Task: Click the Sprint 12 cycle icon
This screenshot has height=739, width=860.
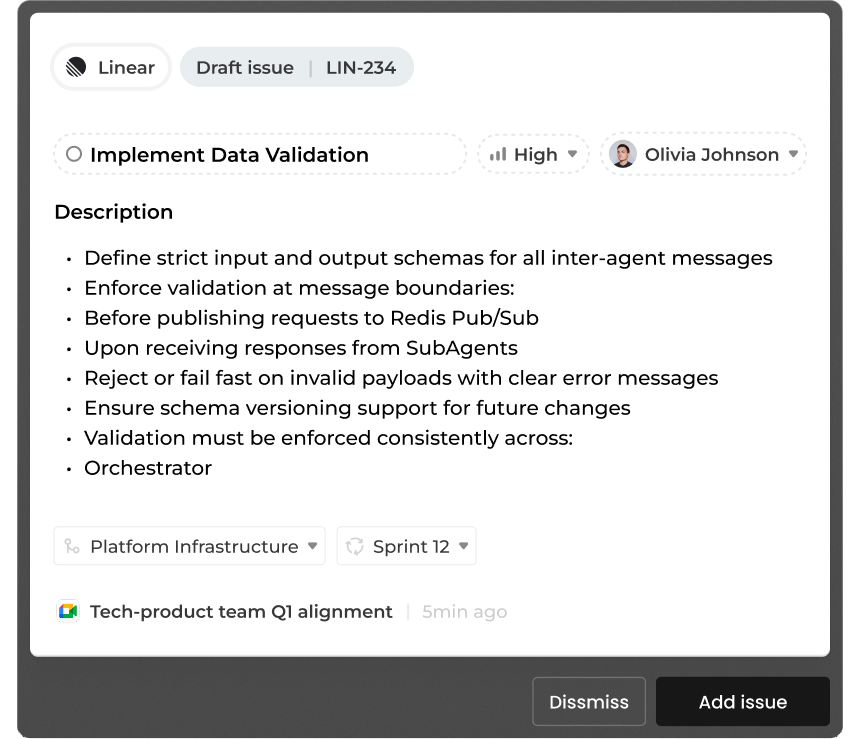Action: [354, 546]
